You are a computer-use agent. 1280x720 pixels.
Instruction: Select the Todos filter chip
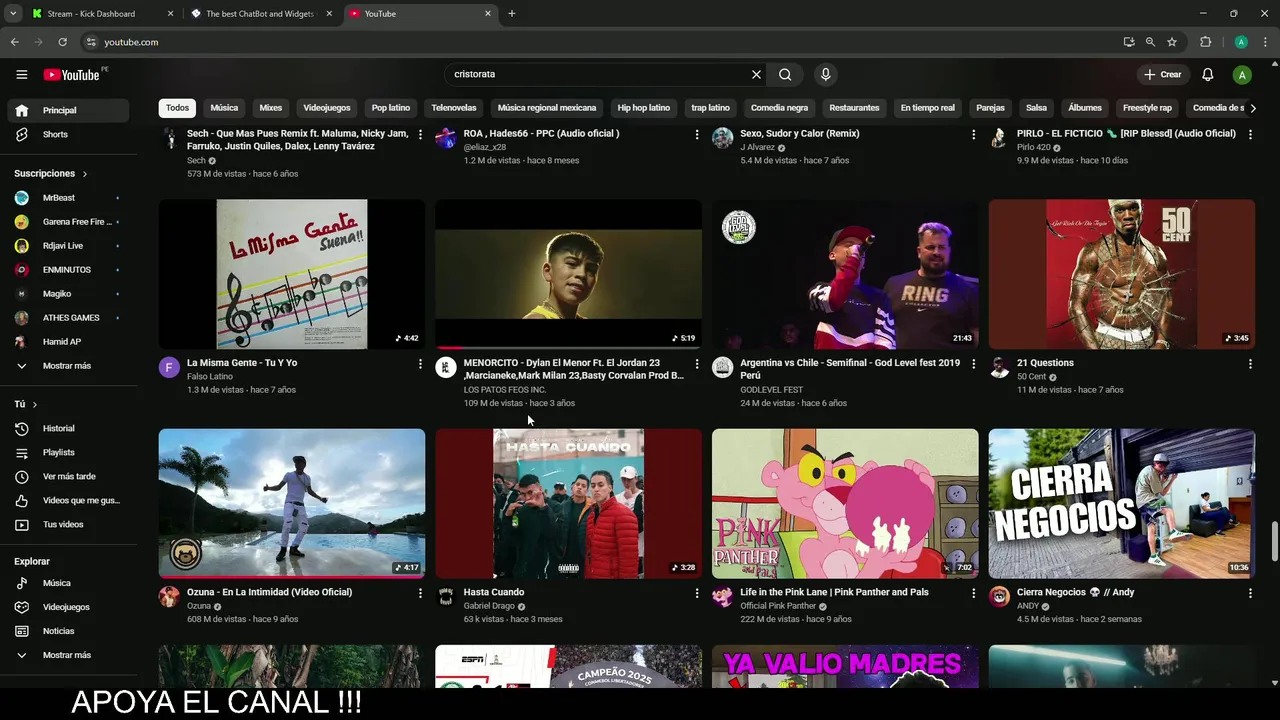click(x=177, y=108)
